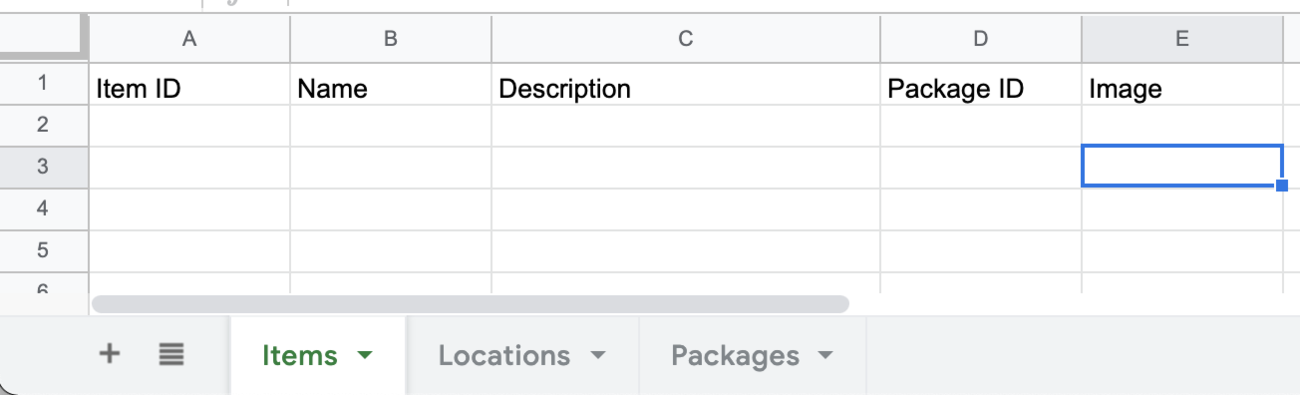Open the Locations tab dropdown arrow

pos(598,355)
